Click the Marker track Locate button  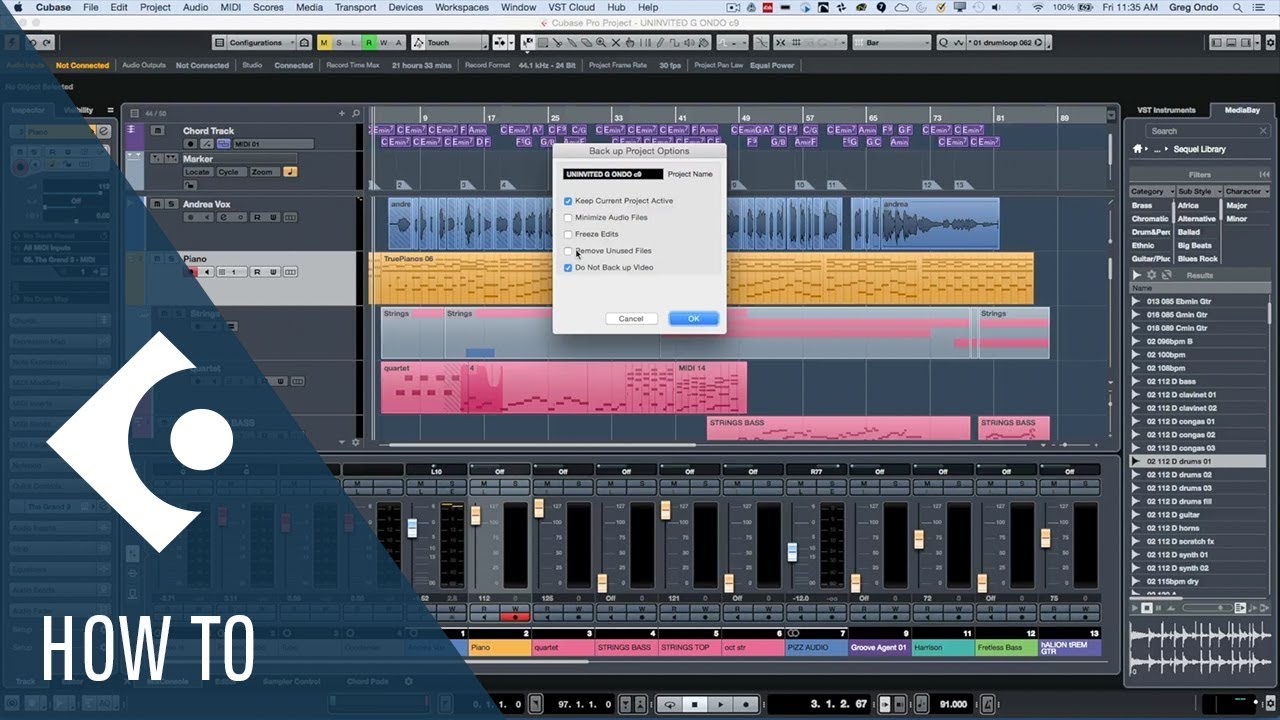click(198, 172)
